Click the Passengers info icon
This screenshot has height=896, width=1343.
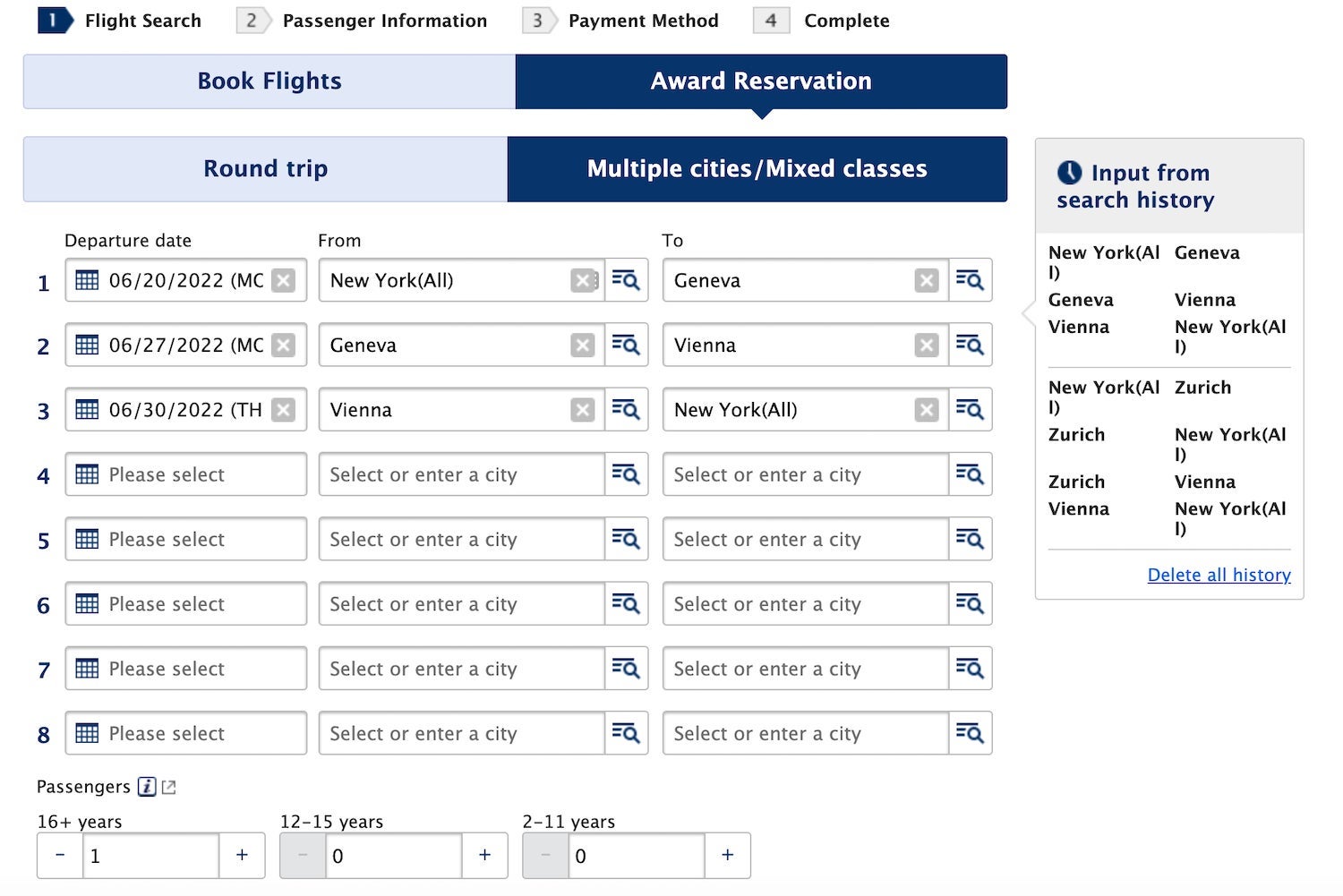coord(145,786)
